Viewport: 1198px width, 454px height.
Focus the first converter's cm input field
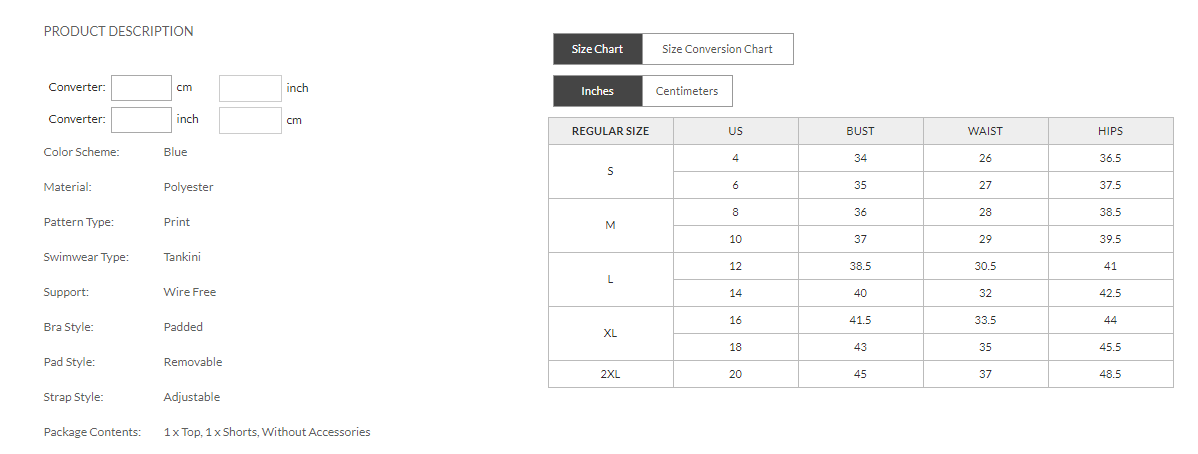pos(141,88)
